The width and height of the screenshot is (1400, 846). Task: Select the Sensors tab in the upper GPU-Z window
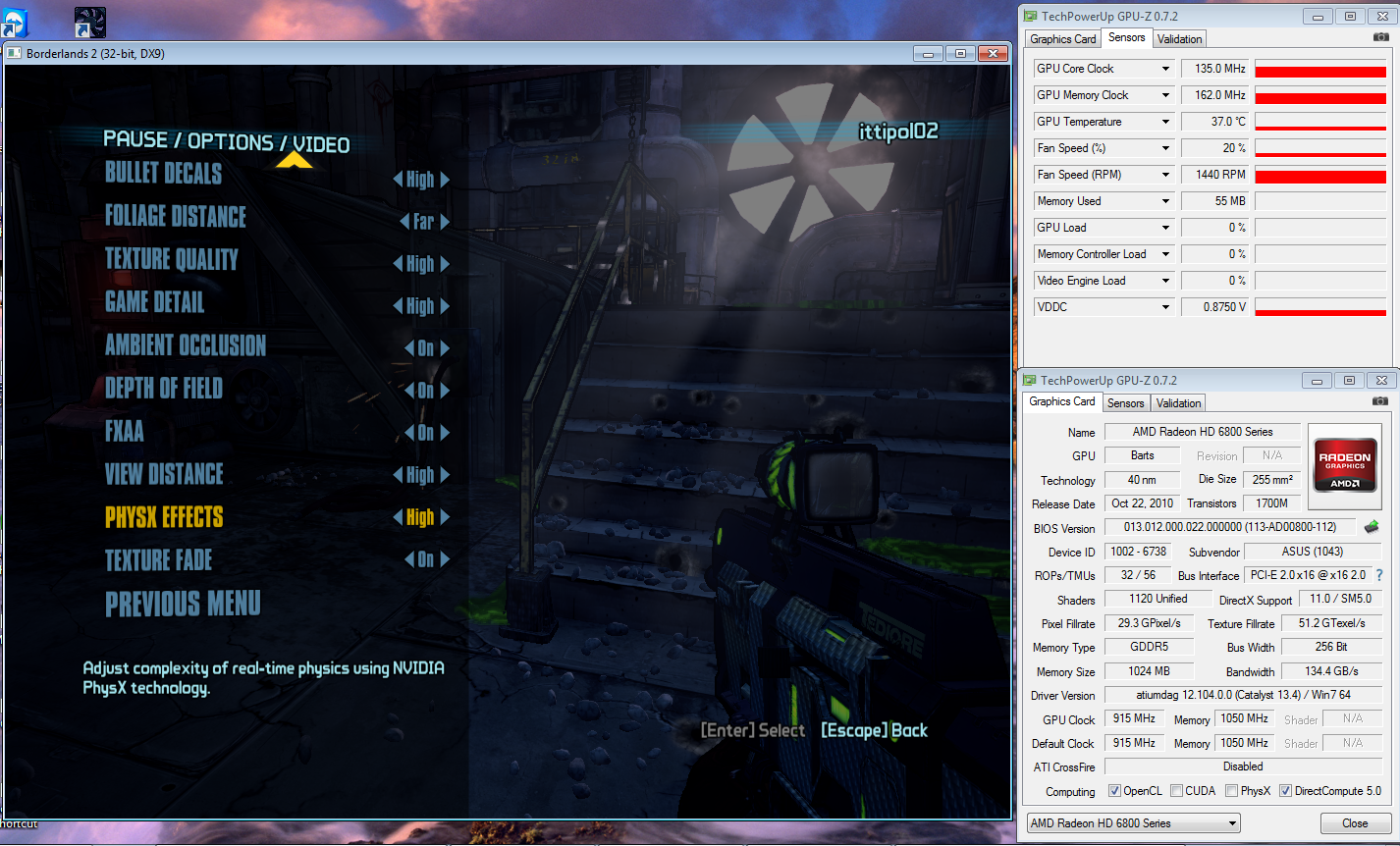tap(1126, 37)
